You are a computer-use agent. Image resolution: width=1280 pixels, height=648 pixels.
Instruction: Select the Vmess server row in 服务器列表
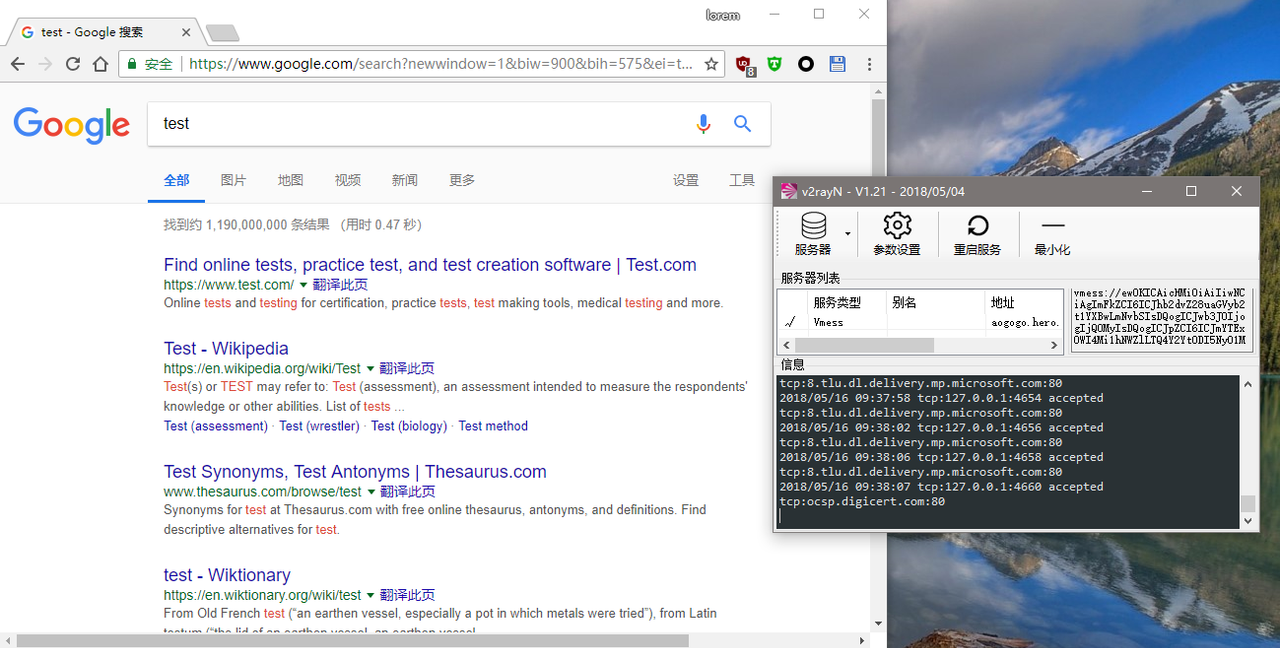[x=920, y=322]
